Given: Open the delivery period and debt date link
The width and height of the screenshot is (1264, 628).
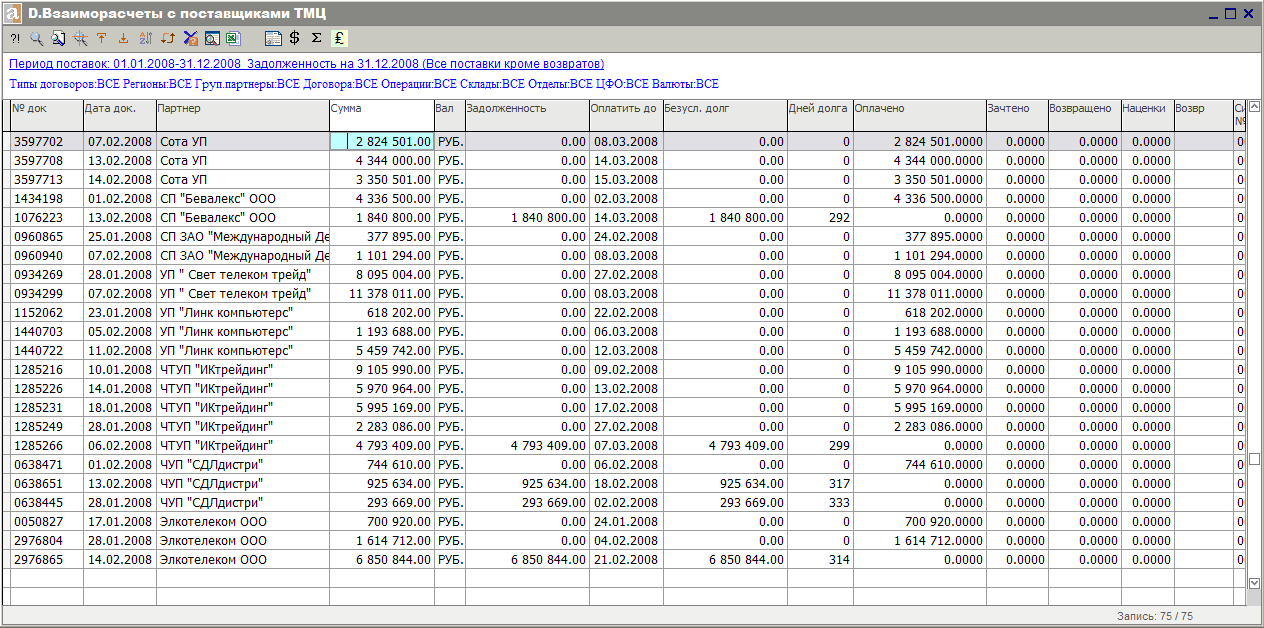Looking at the screenshot, I should [x=306, y=63].
